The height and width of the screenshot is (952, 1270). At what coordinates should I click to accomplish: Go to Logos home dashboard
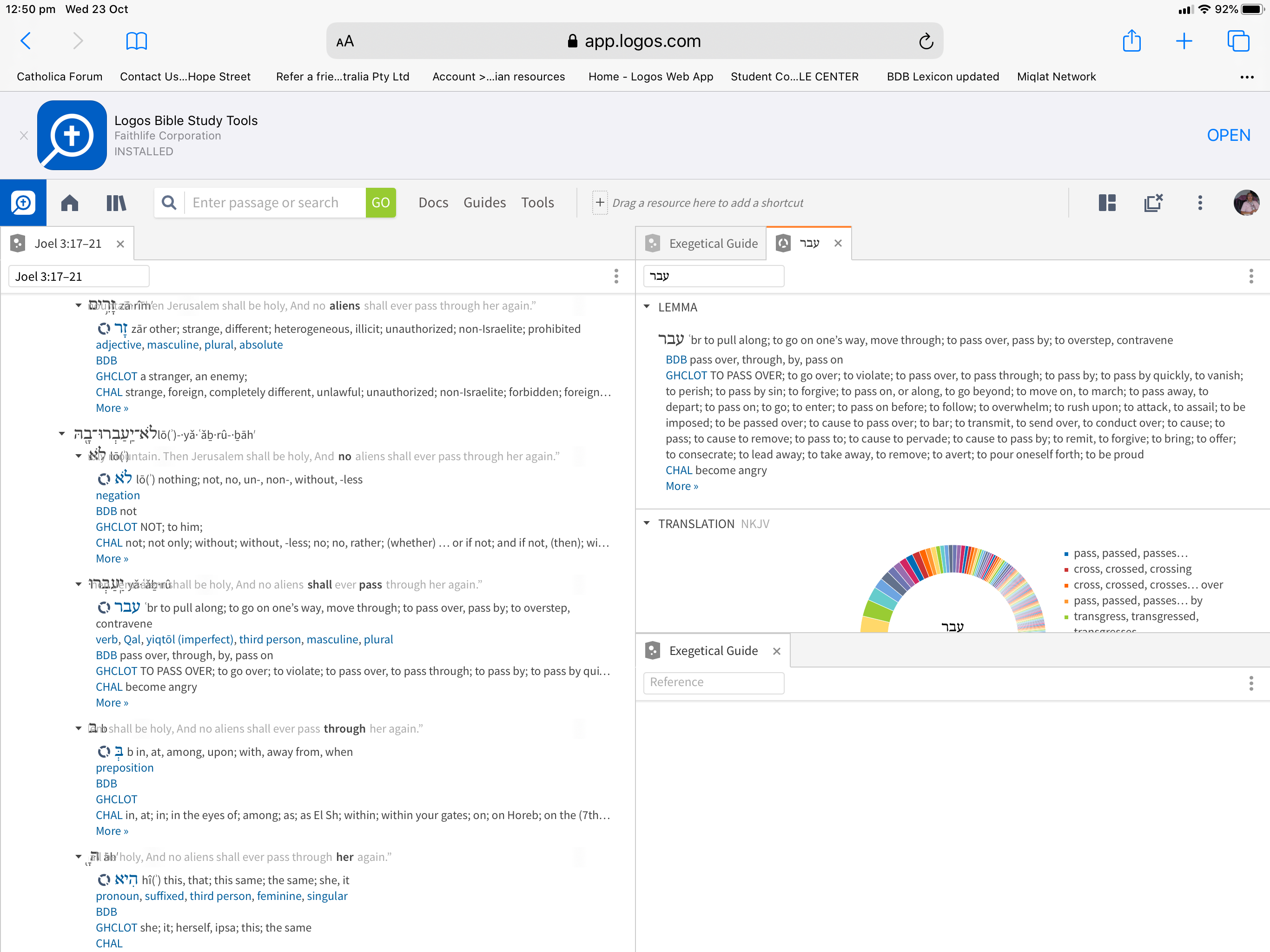point(69,203)
